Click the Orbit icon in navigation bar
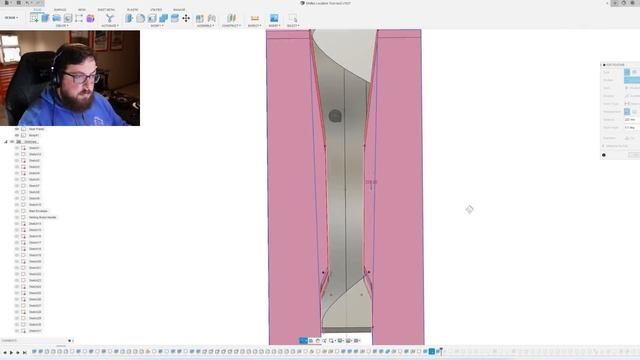Screen dimensions: 640x360 tap(303, 340)
